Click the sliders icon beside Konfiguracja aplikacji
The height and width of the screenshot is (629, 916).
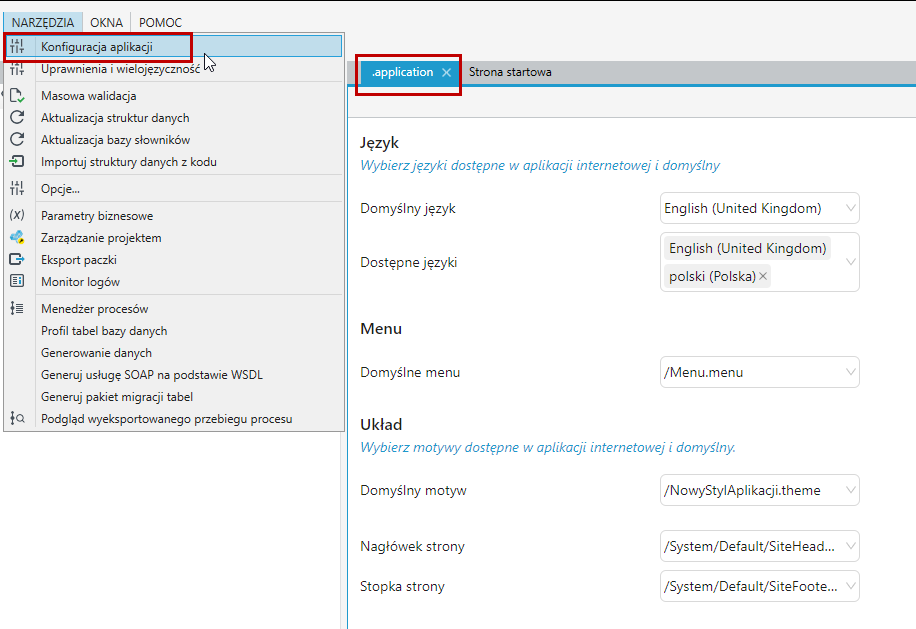click(17, 47)
